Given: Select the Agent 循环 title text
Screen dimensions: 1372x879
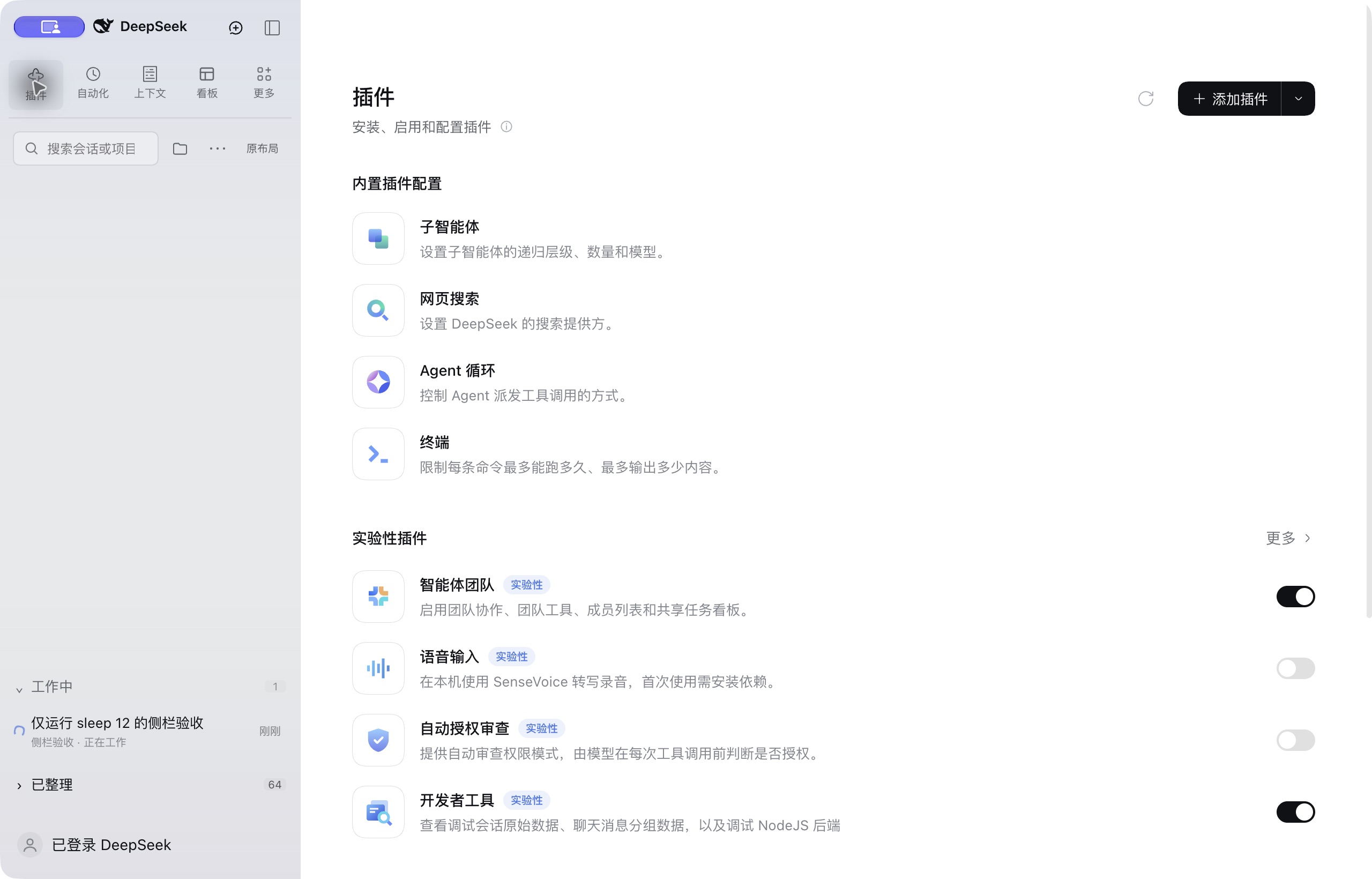Looking at the screenshot, I should pos(458,370).
